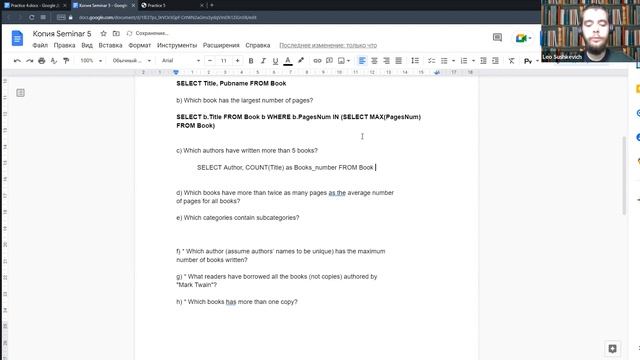The width and height of the screenshot is (640, 360).
Task: Decrease font size with minus button
Action: 210,61
